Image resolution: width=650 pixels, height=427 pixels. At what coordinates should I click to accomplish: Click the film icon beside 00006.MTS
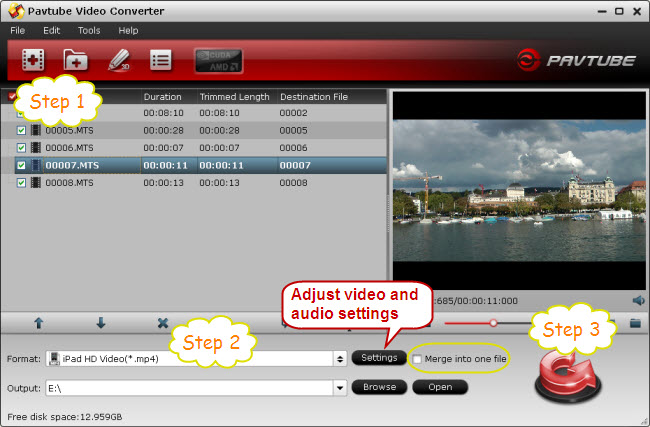point(36,148)
